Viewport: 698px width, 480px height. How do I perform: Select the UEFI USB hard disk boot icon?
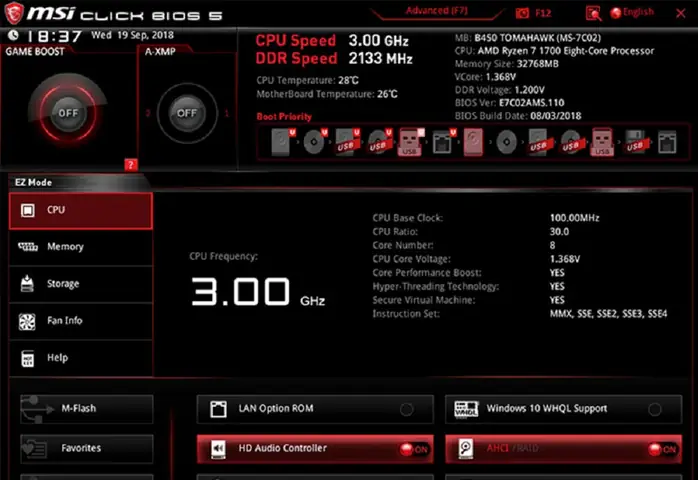coord(346,142)
